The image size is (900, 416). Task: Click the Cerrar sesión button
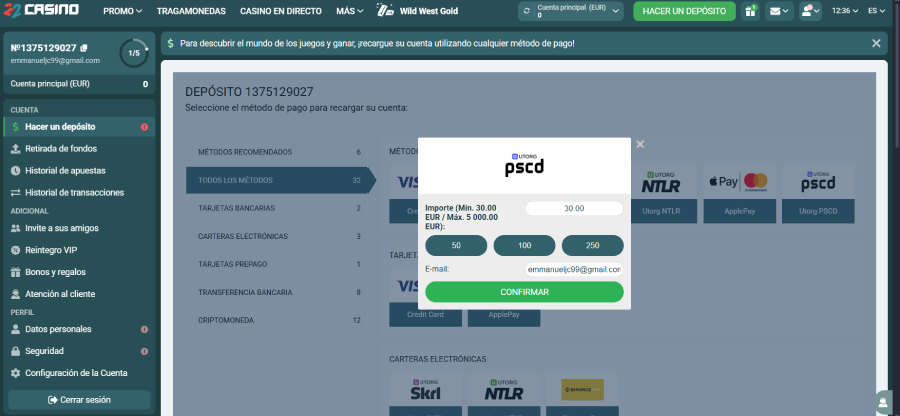click(x=79, y=399)
